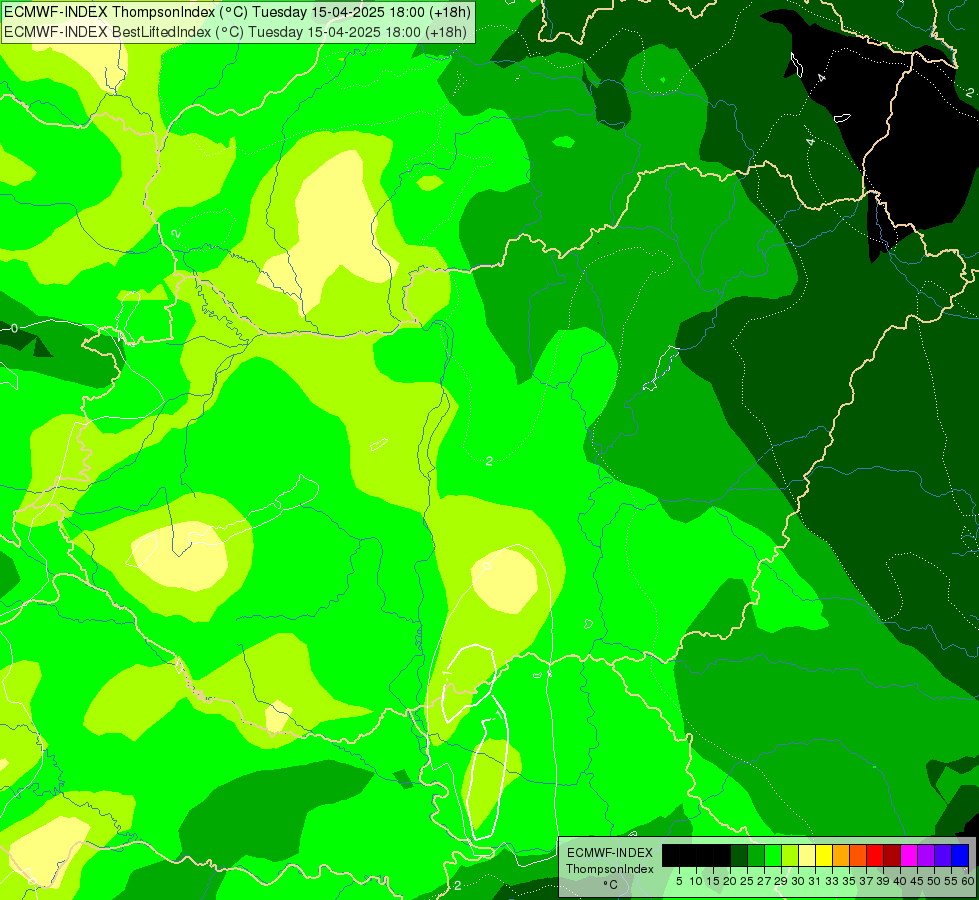The image size is (979, 900).
Task: Select black legend swatch between 15 and 20
Action: [722, 855]
